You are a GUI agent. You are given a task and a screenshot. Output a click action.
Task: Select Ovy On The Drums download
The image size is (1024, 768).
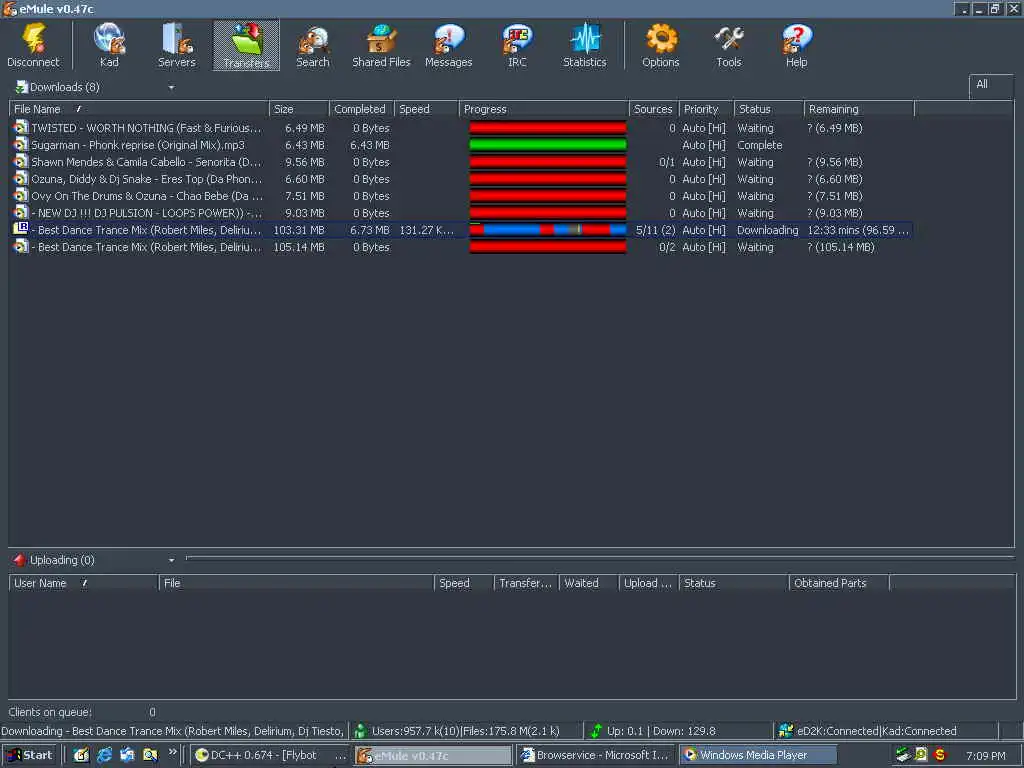point(461,196)
